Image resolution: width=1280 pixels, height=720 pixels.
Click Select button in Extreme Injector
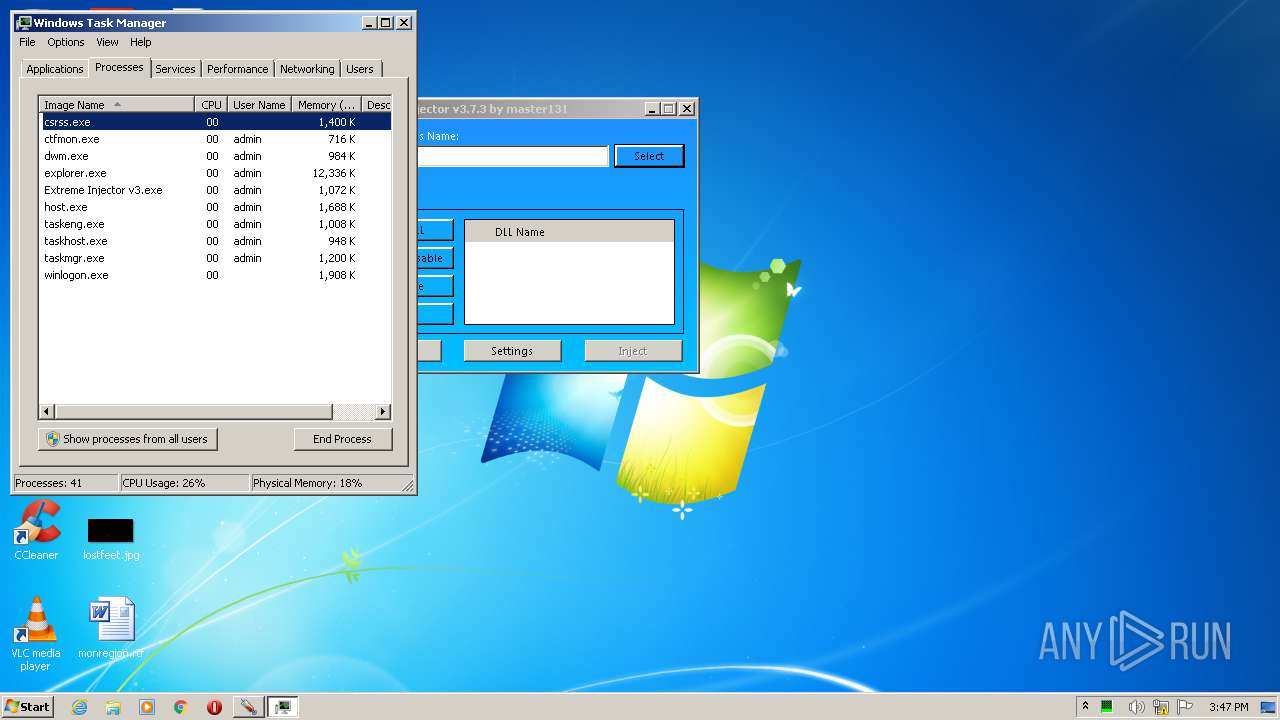pos(649,156)
